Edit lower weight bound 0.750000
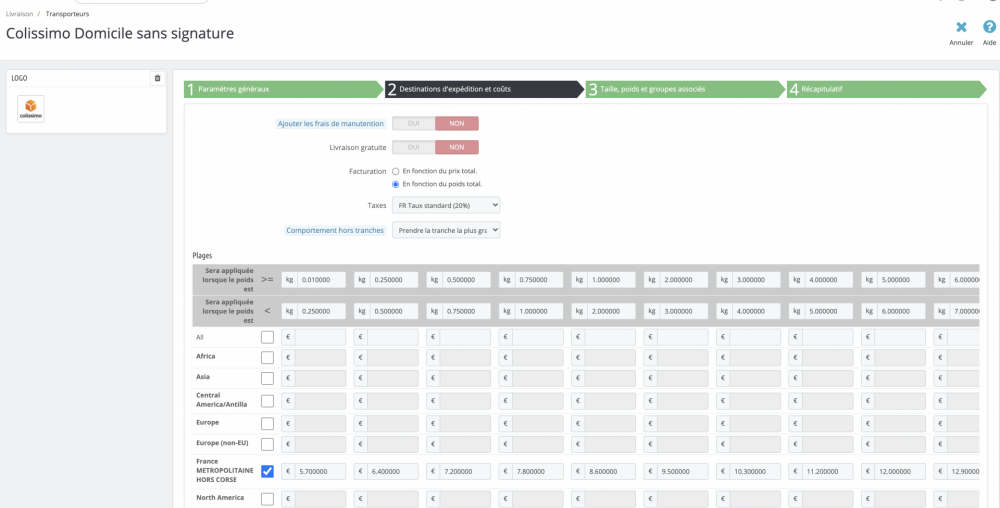 [539, 280]
